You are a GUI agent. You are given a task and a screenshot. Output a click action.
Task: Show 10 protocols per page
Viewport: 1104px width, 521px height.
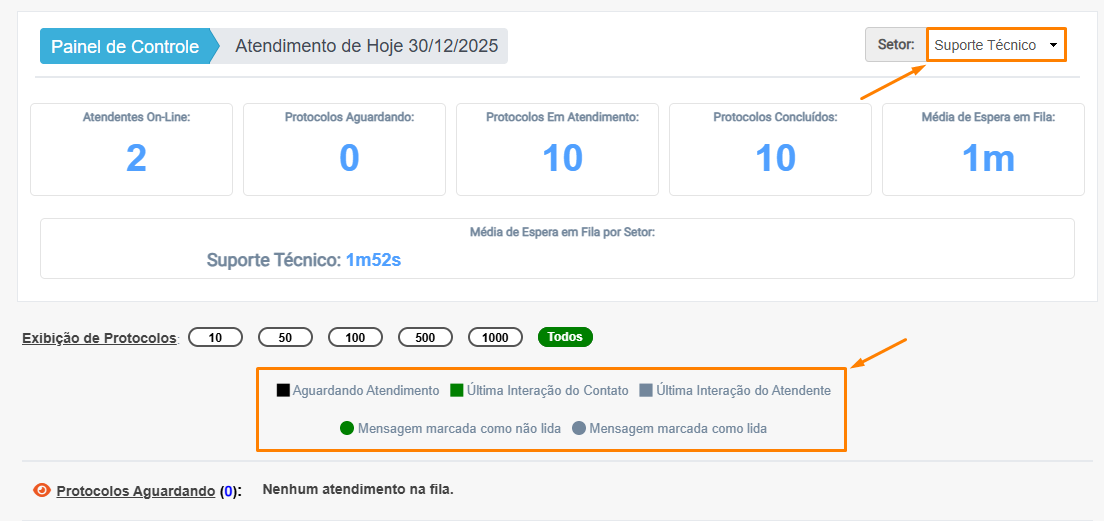215,337
